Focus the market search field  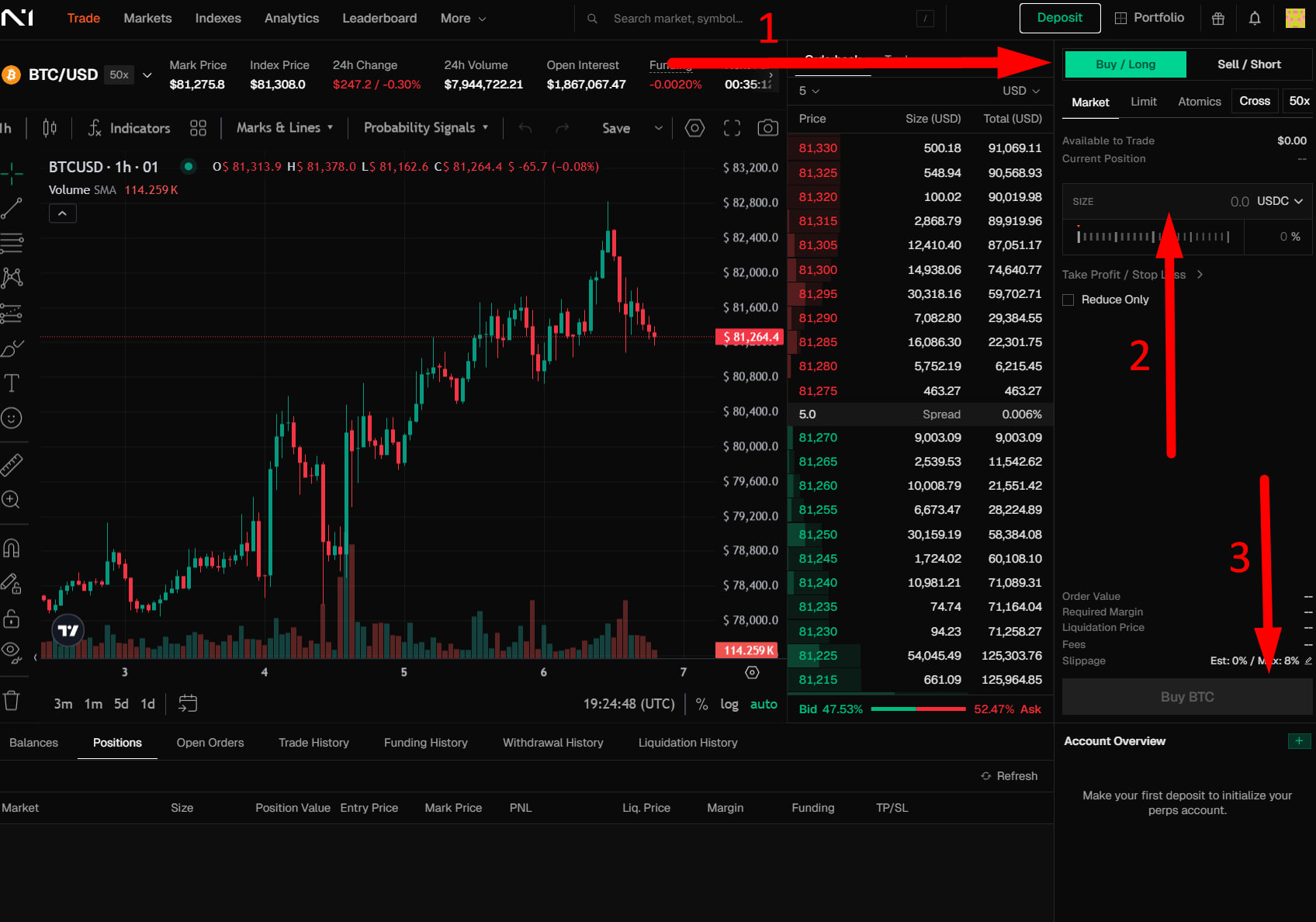pyautogui.click(x=679, y=19)
